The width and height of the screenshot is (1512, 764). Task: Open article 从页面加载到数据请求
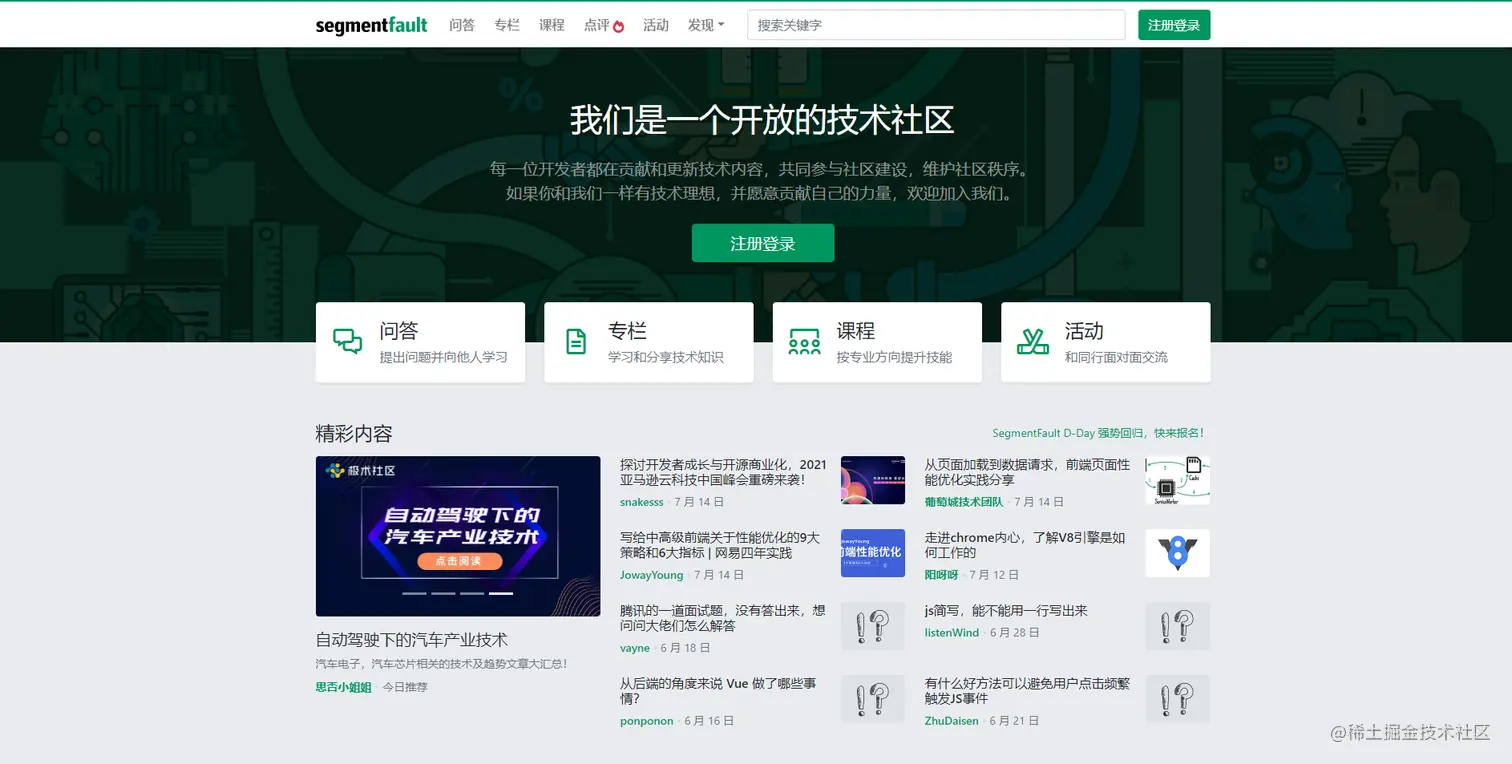point(1028,472)
